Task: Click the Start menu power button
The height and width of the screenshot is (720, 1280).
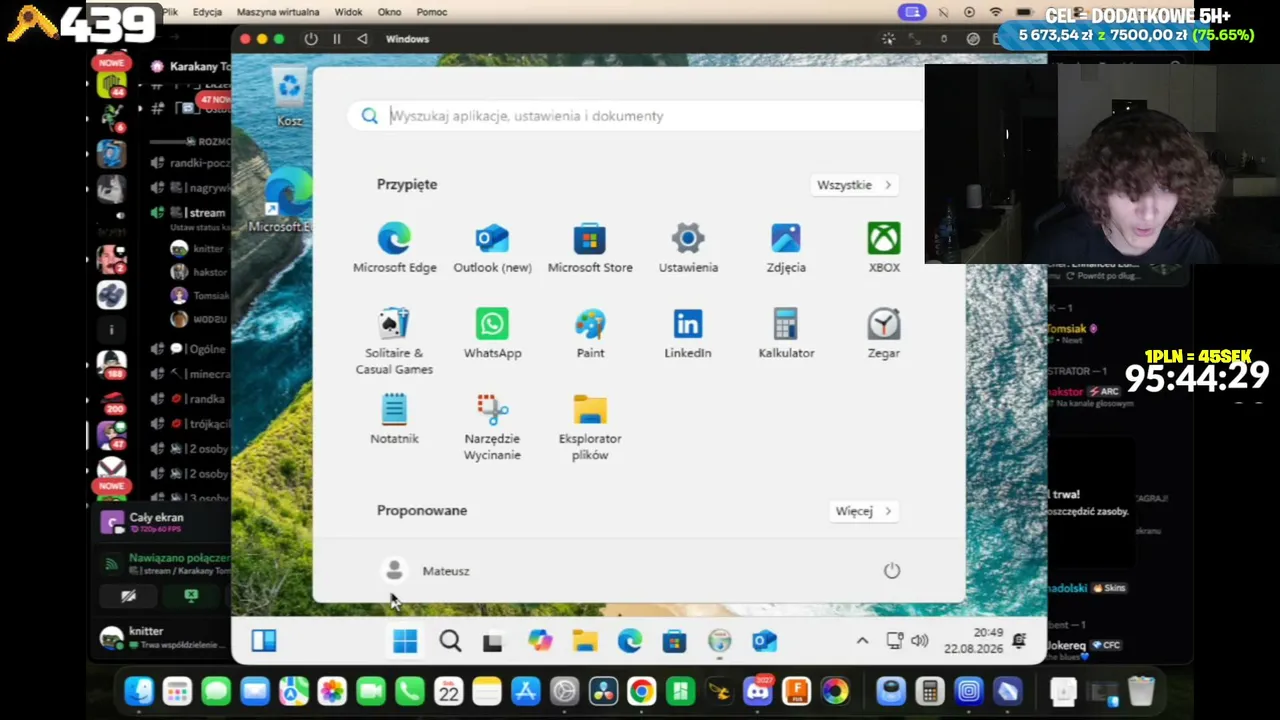Action: [x=892, y=571]
